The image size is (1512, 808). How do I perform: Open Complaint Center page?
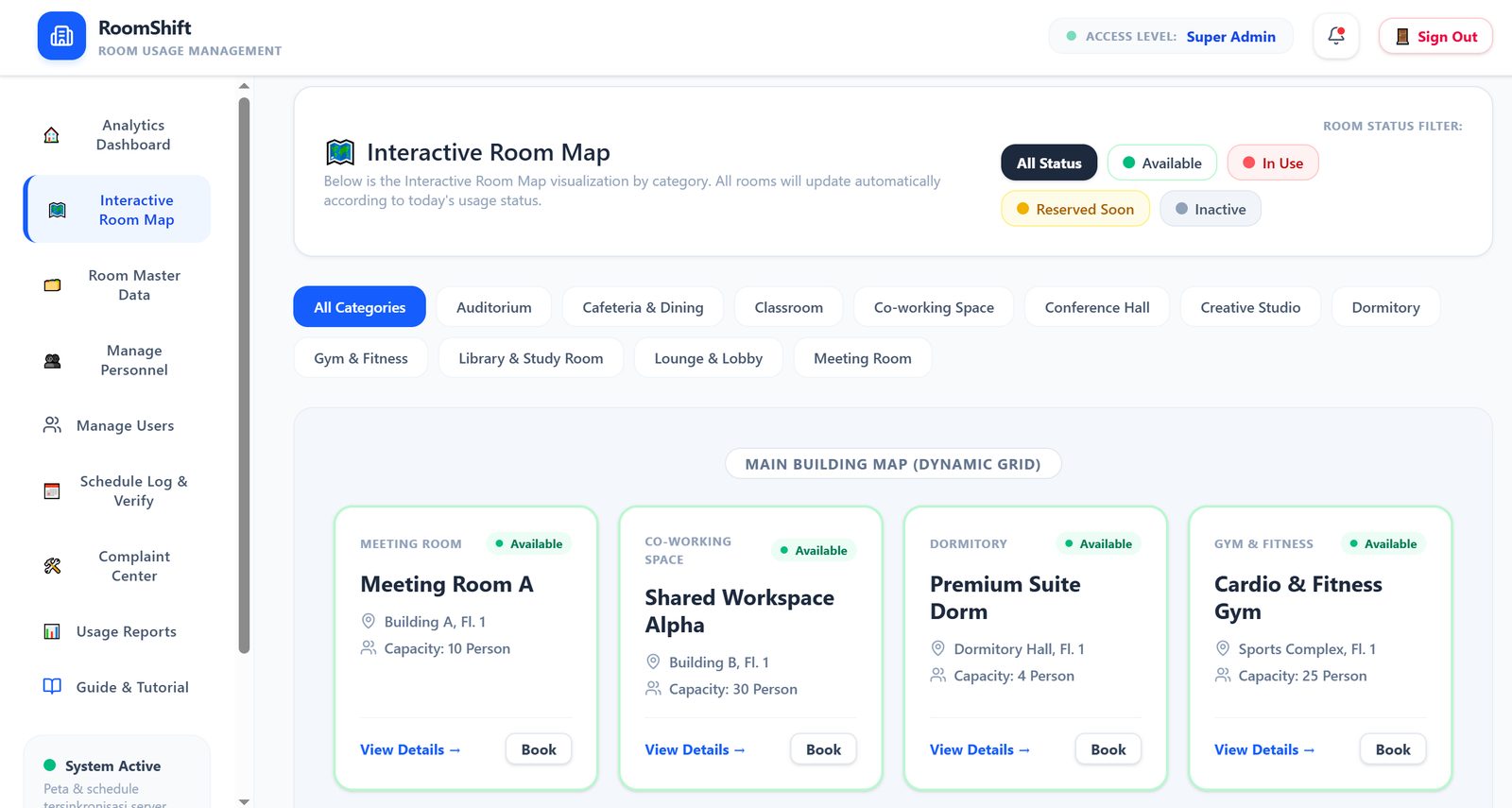pos(117,566)
